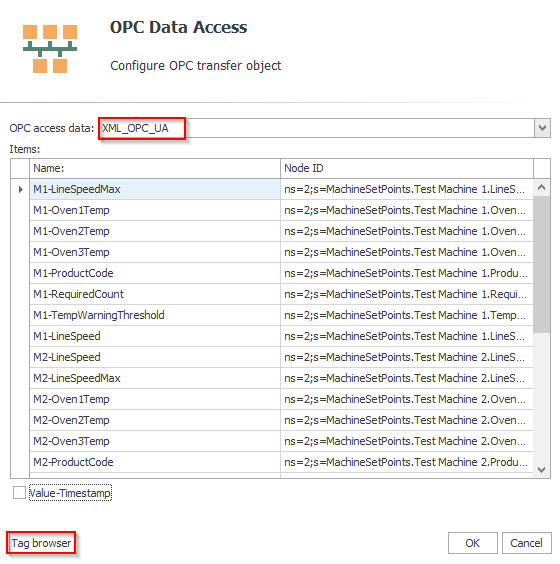Select the M1-ProductCode name cell
The width and height of the screenshot is (560, 564).
pyautogui.click(x=155, y=273)
